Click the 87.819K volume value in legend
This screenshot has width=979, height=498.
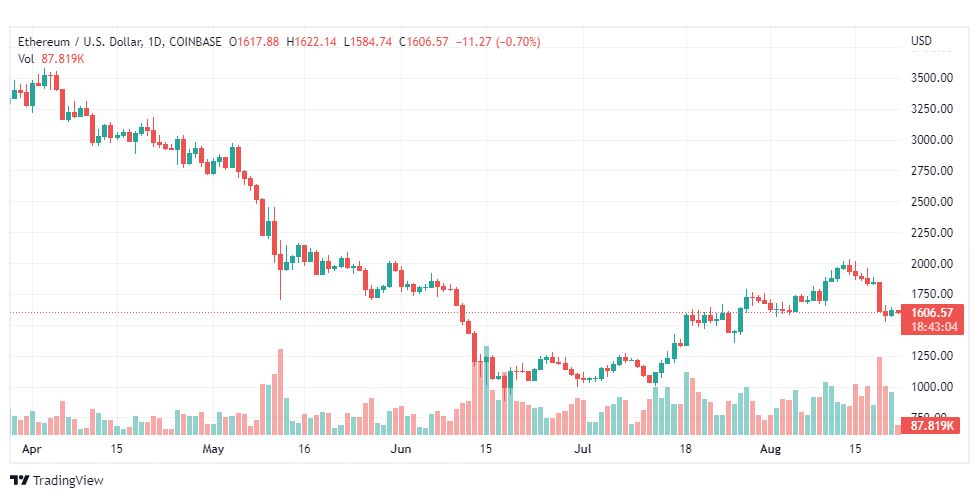coord(63,59)
